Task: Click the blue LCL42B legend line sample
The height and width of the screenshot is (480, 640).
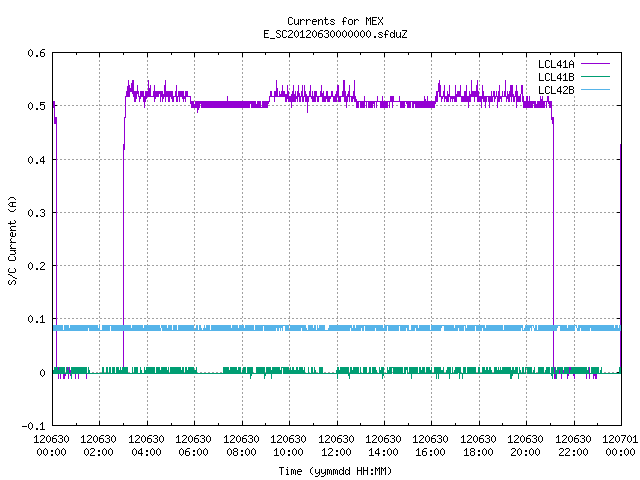Action: click(x=595, y=89)
